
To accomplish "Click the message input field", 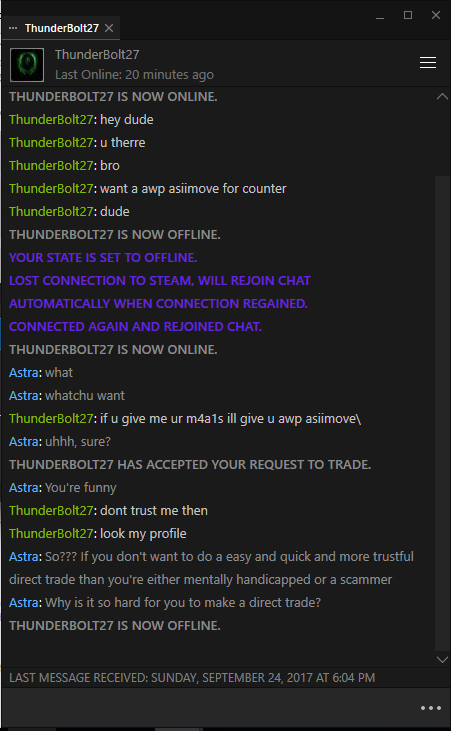I will [x=210, y=707].
